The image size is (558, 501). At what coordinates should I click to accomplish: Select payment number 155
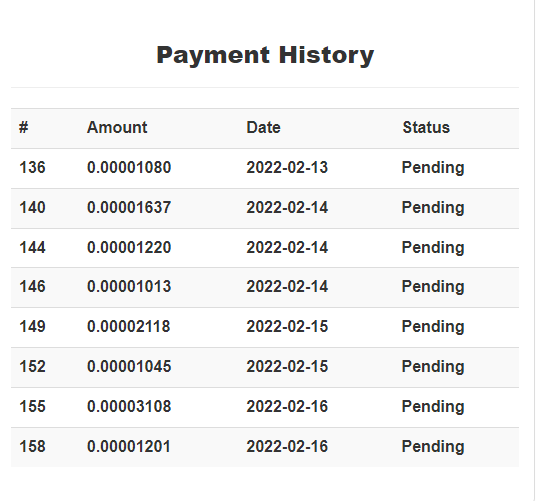pyautogui.click(x=32, y=406)
